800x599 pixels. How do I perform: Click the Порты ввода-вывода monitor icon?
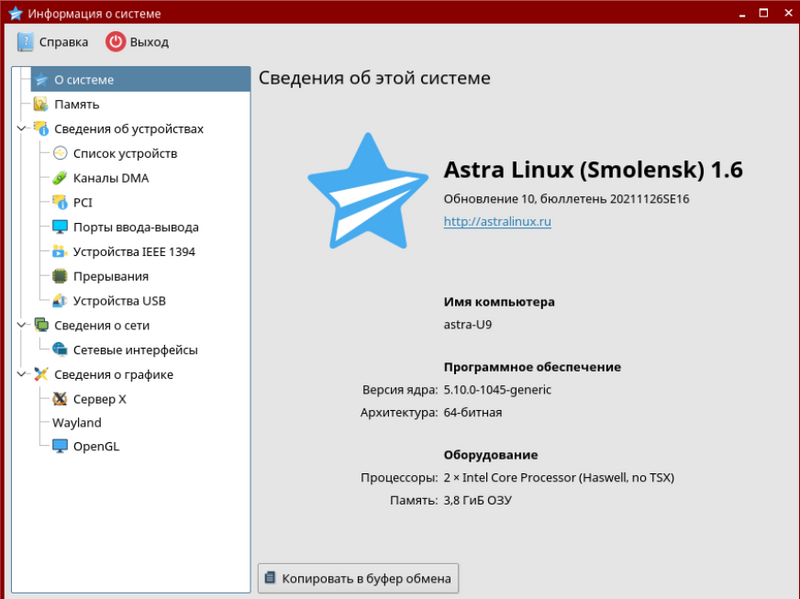60,227
